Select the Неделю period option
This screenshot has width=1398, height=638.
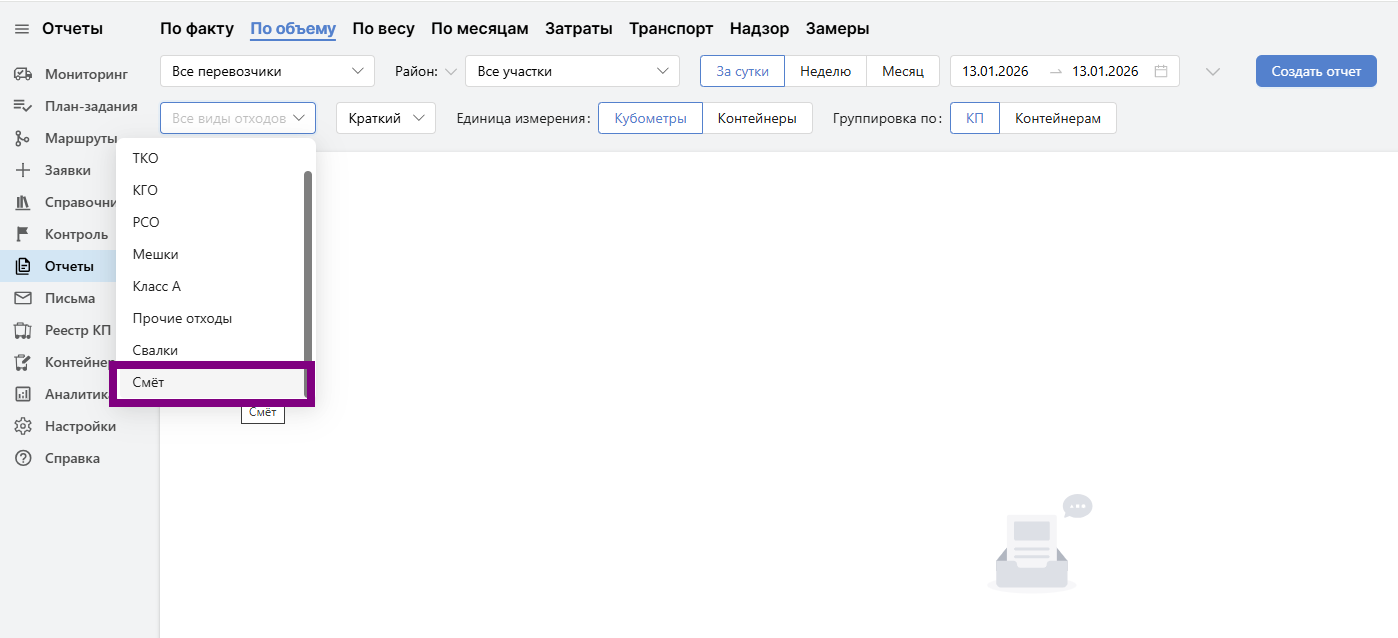826,70
